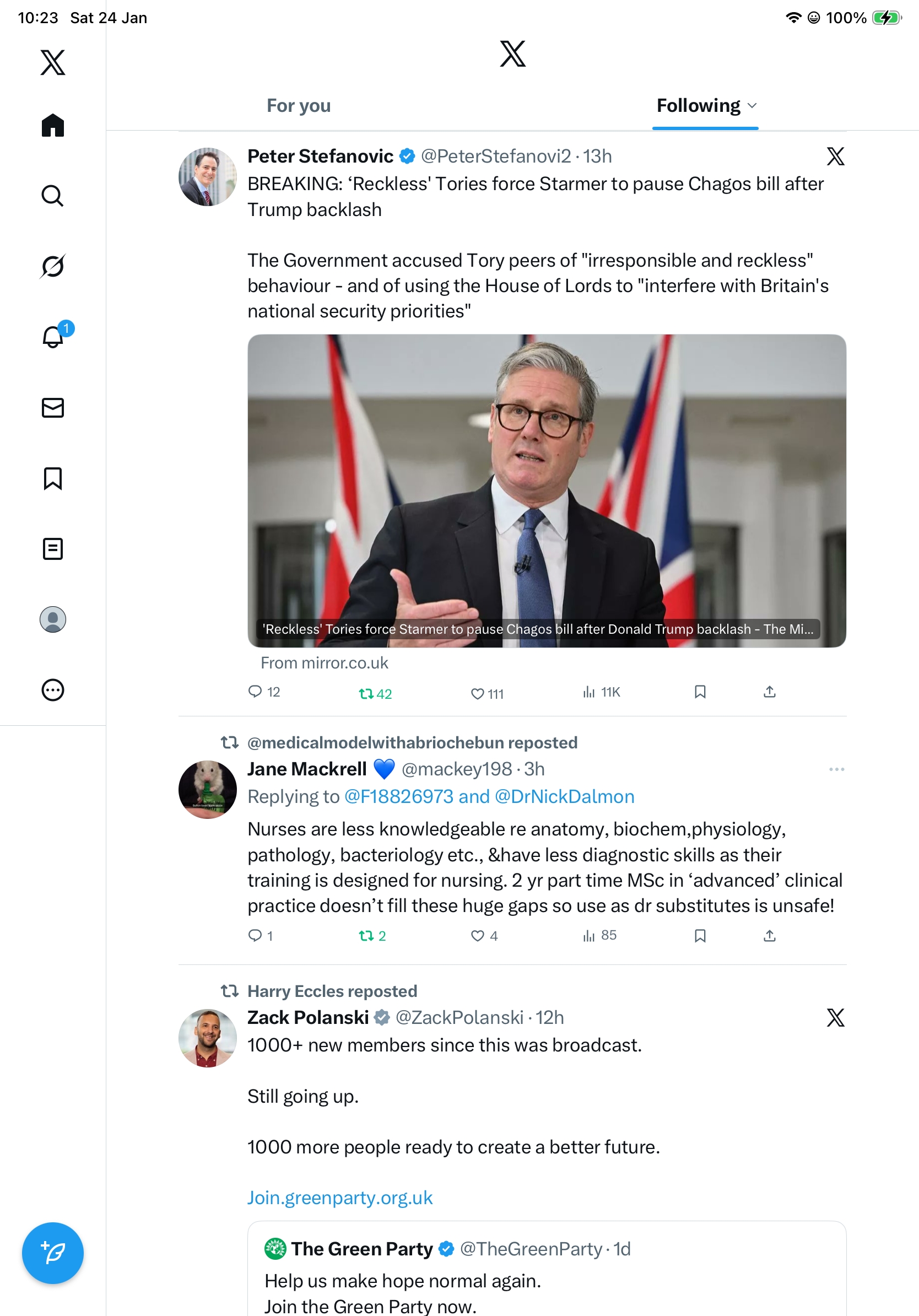The width and height of the screenshot is (919, 1316).
Task: Open Lists icon in sidebar
Action: point(53,548)
